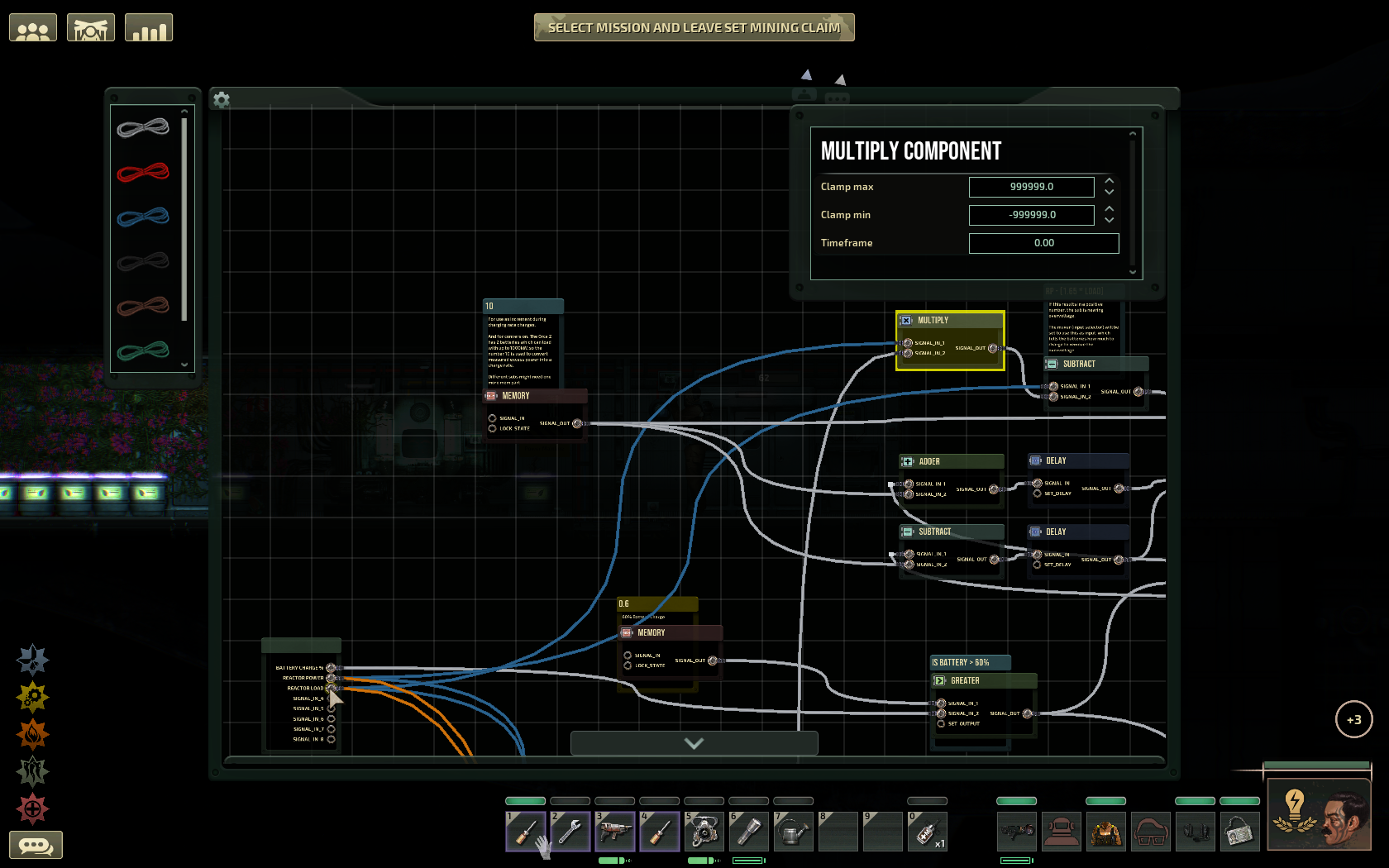Click the upper Memory node's lock_state pin
This screenshot has height=868, width=1389.
click(x=493, y=428)
